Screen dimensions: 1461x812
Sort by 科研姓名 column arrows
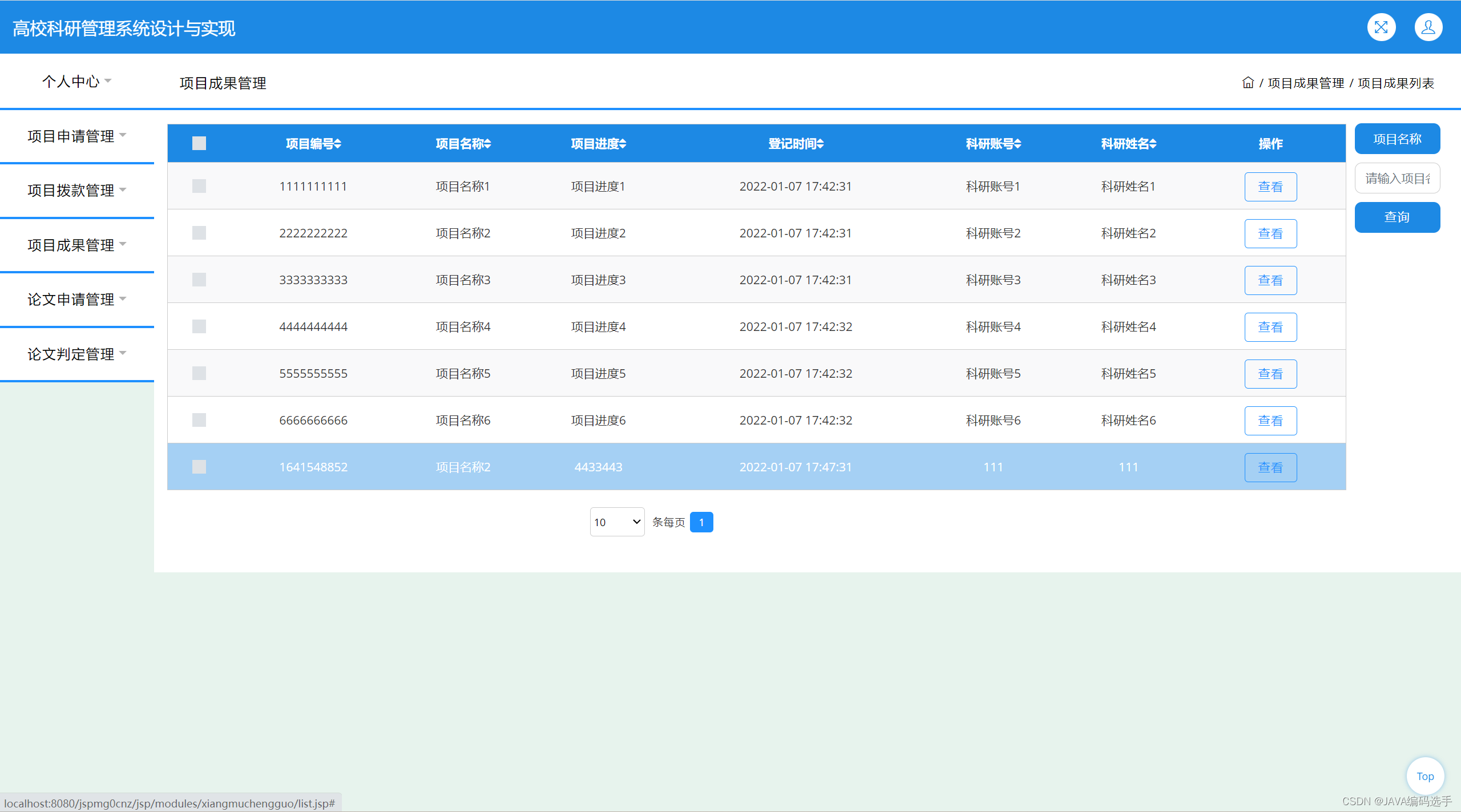pos(1153,144)
